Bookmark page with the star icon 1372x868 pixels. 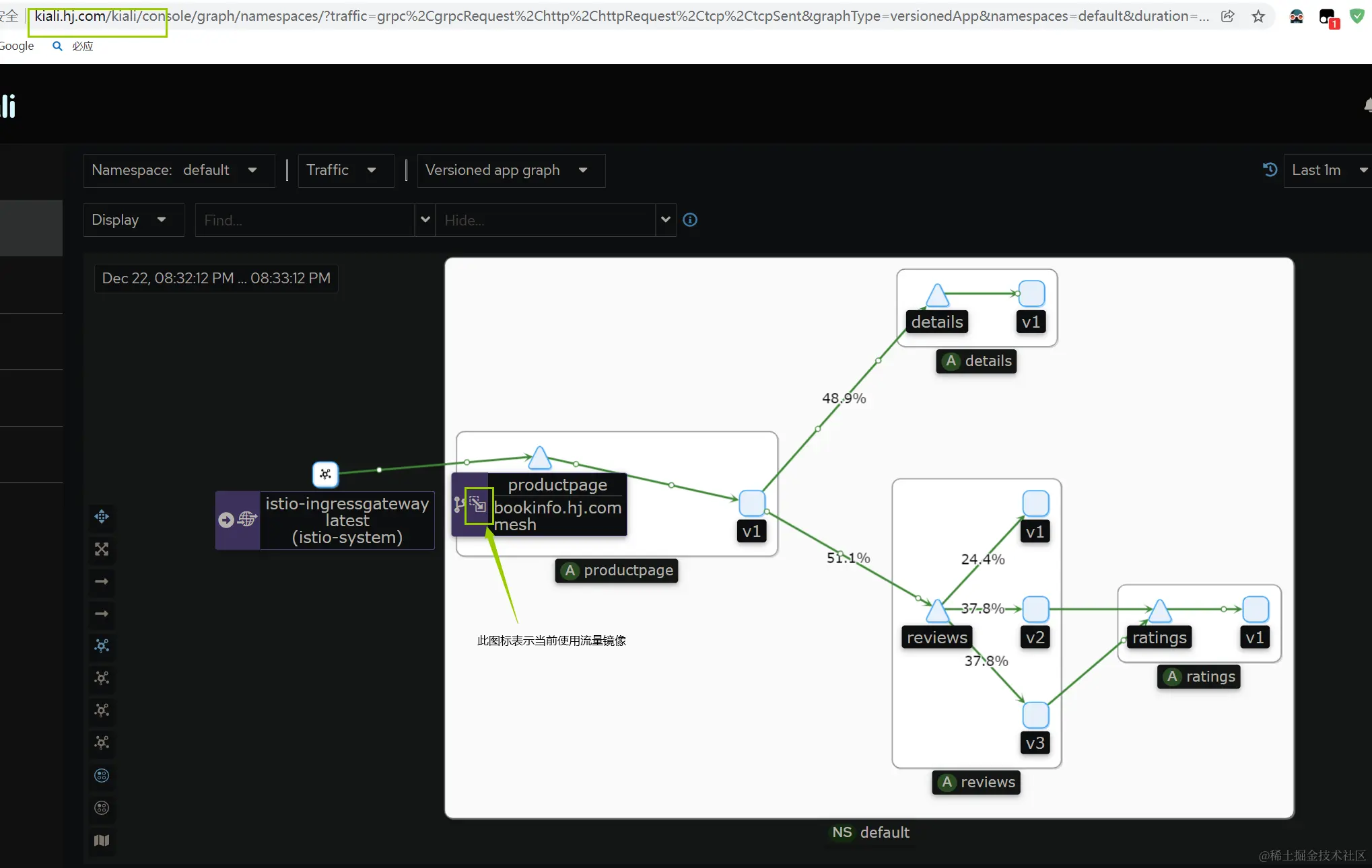[x=1258, y=17]
